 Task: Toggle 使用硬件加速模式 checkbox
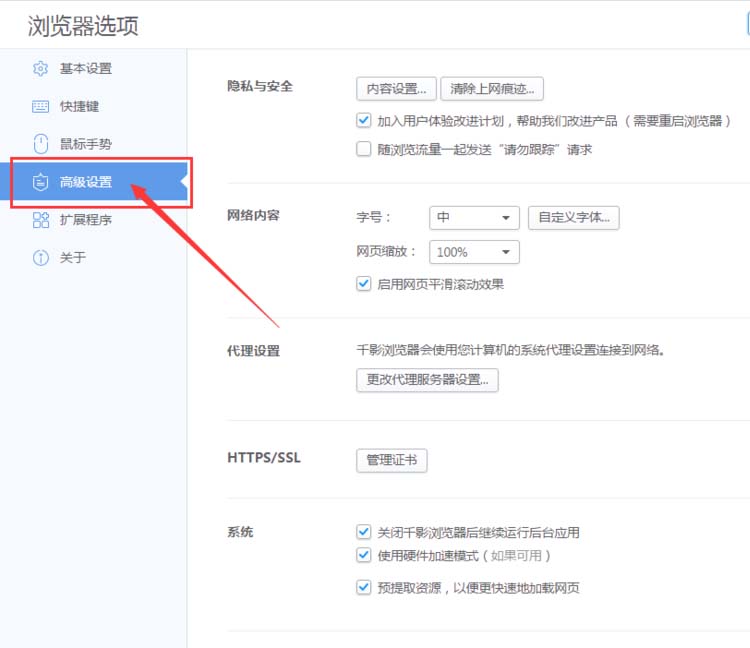(364, 555)
